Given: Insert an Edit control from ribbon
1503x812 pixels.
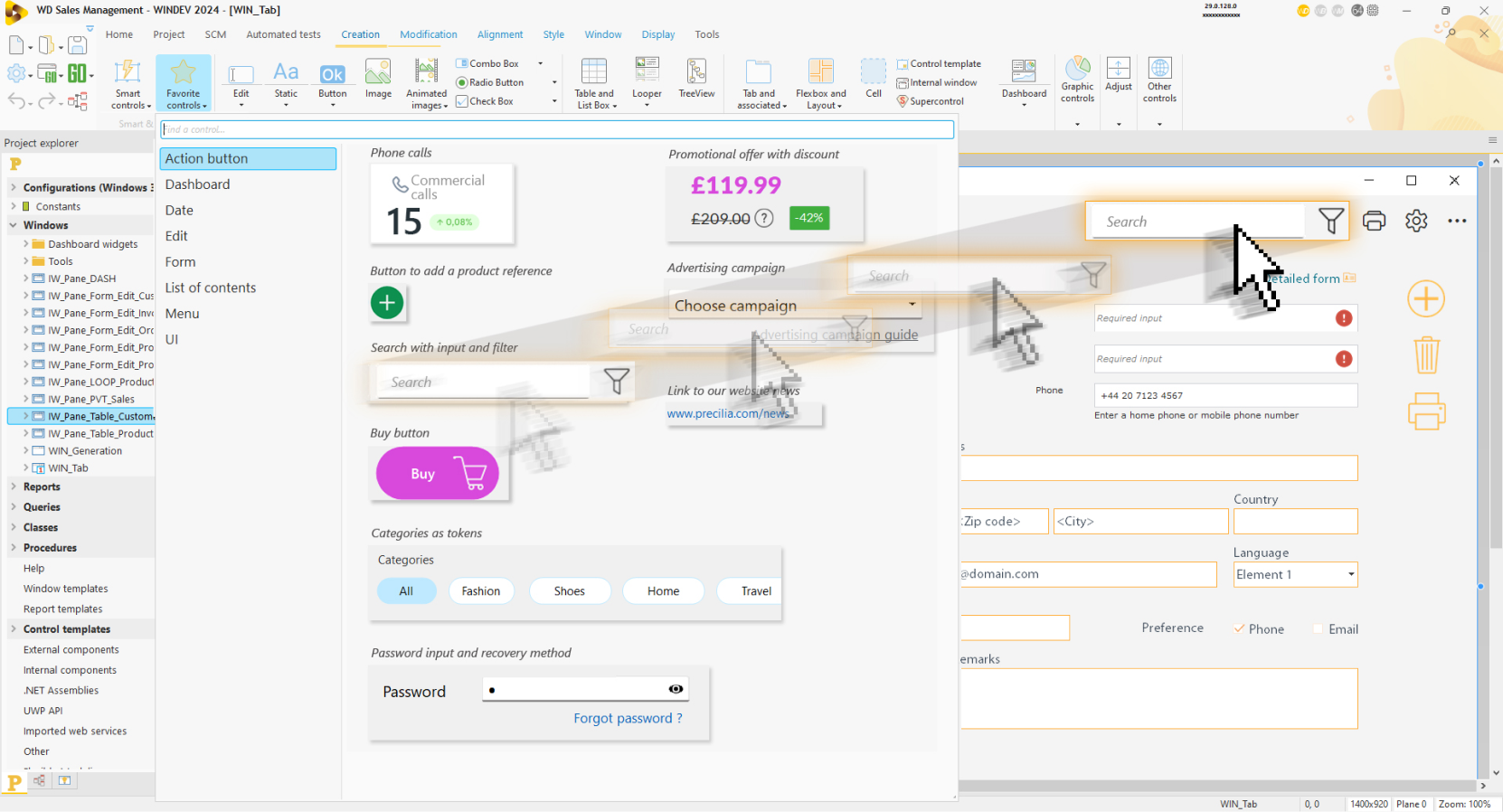Looking at the screenshot, I should click(x=241, y=75).
